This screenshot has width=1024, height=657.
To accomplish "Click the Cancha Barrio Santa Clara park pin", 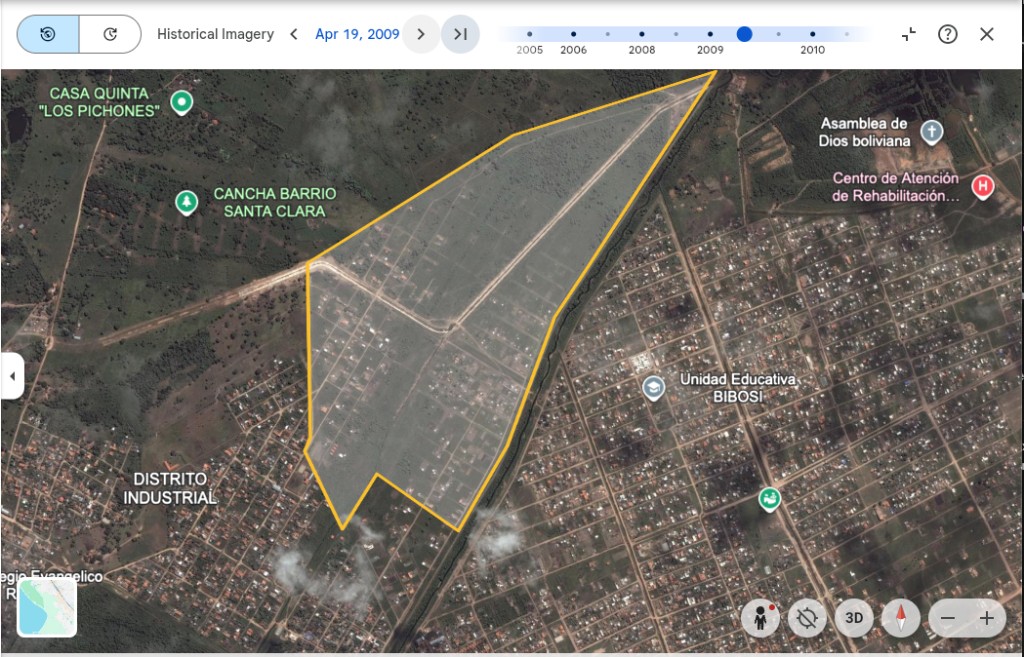I will (x=185, y=202).
